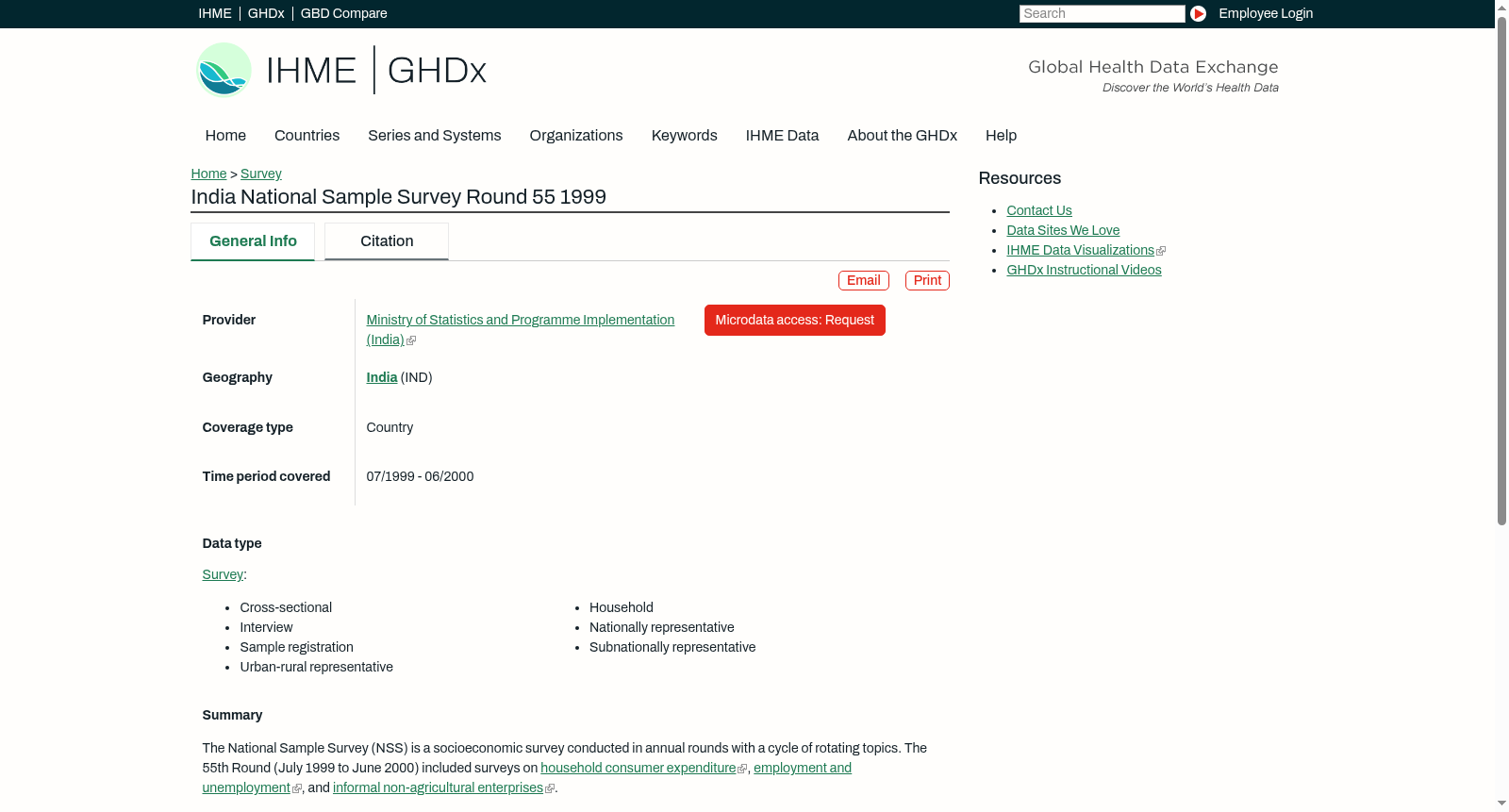This screenshot has width=1509, height=812.
Task: Click the page vertical scrollbar thumb
Action: click(x=1501, y=270)
